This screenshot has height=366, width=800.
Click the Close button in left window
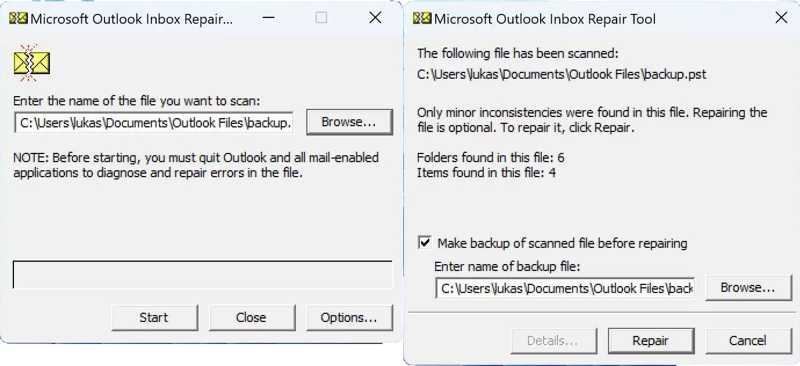point(252,318)
